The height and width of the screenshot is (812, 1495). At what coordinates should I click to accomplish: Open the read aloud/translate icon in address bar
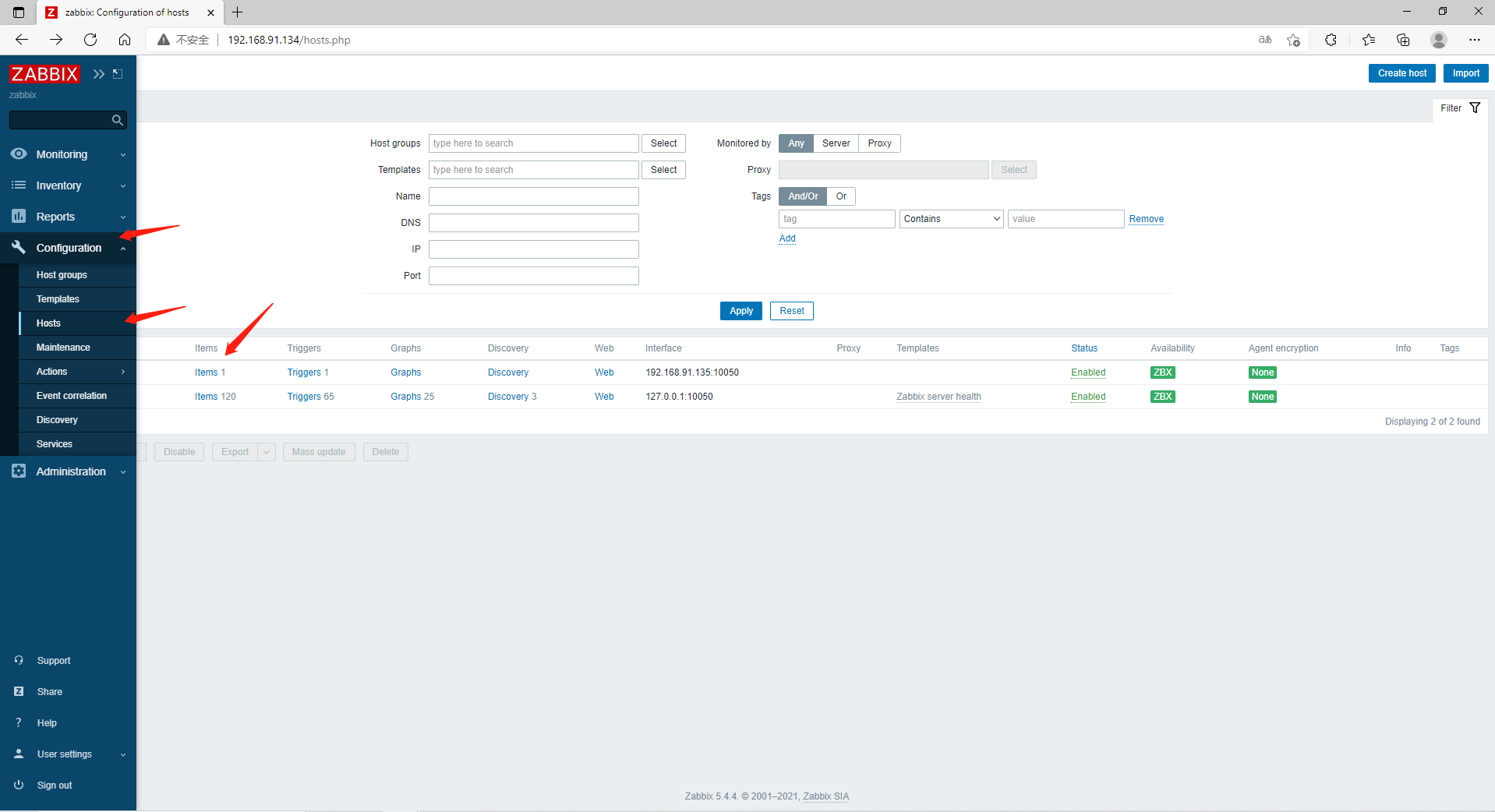click(x=1265, y=40)
